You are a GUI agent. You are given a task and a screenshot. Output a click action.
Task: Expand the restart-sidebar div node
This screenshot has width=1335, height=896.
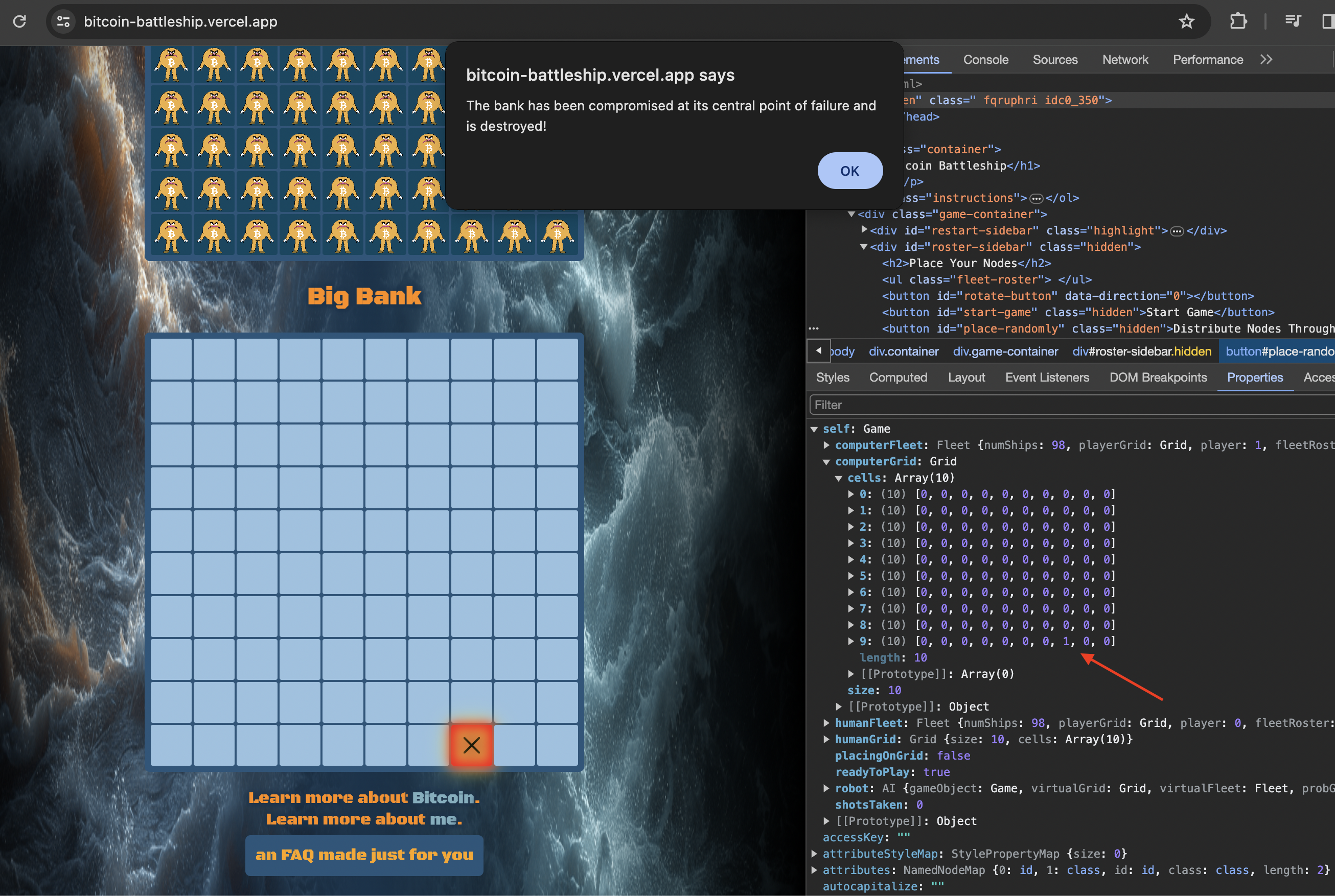[864, 230]
